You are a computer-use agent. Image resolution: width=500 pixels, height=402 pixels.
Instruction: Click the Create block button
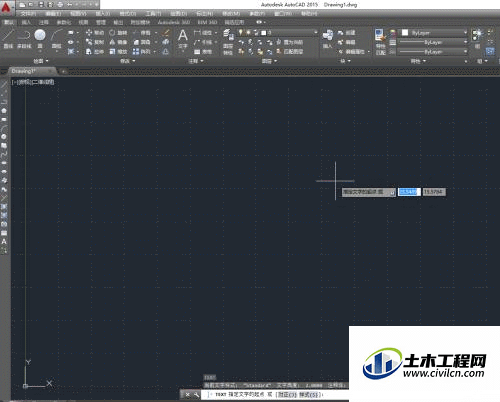tap(347, 33)
